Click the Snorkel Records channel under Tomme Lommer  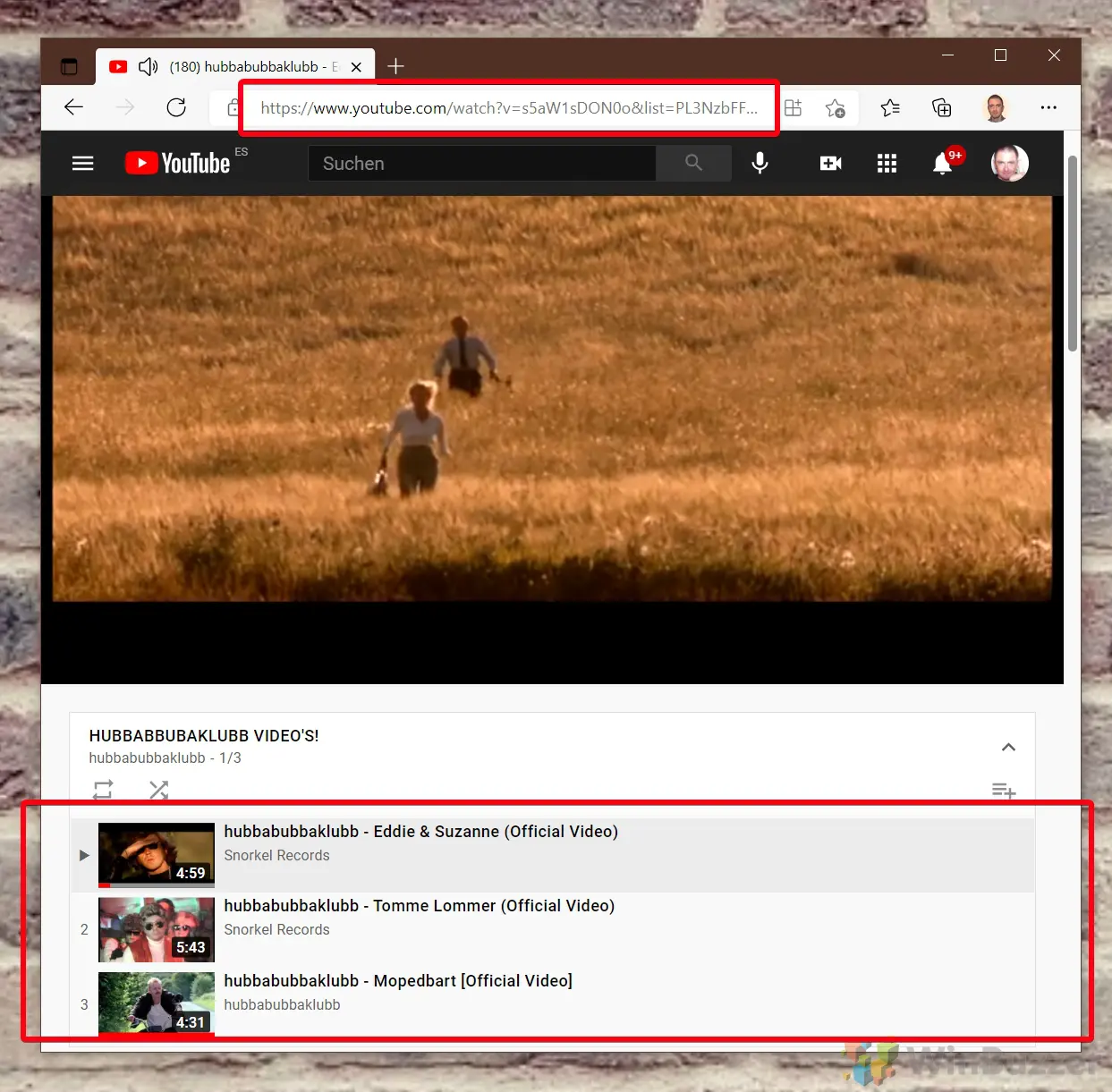pos(276,930)
